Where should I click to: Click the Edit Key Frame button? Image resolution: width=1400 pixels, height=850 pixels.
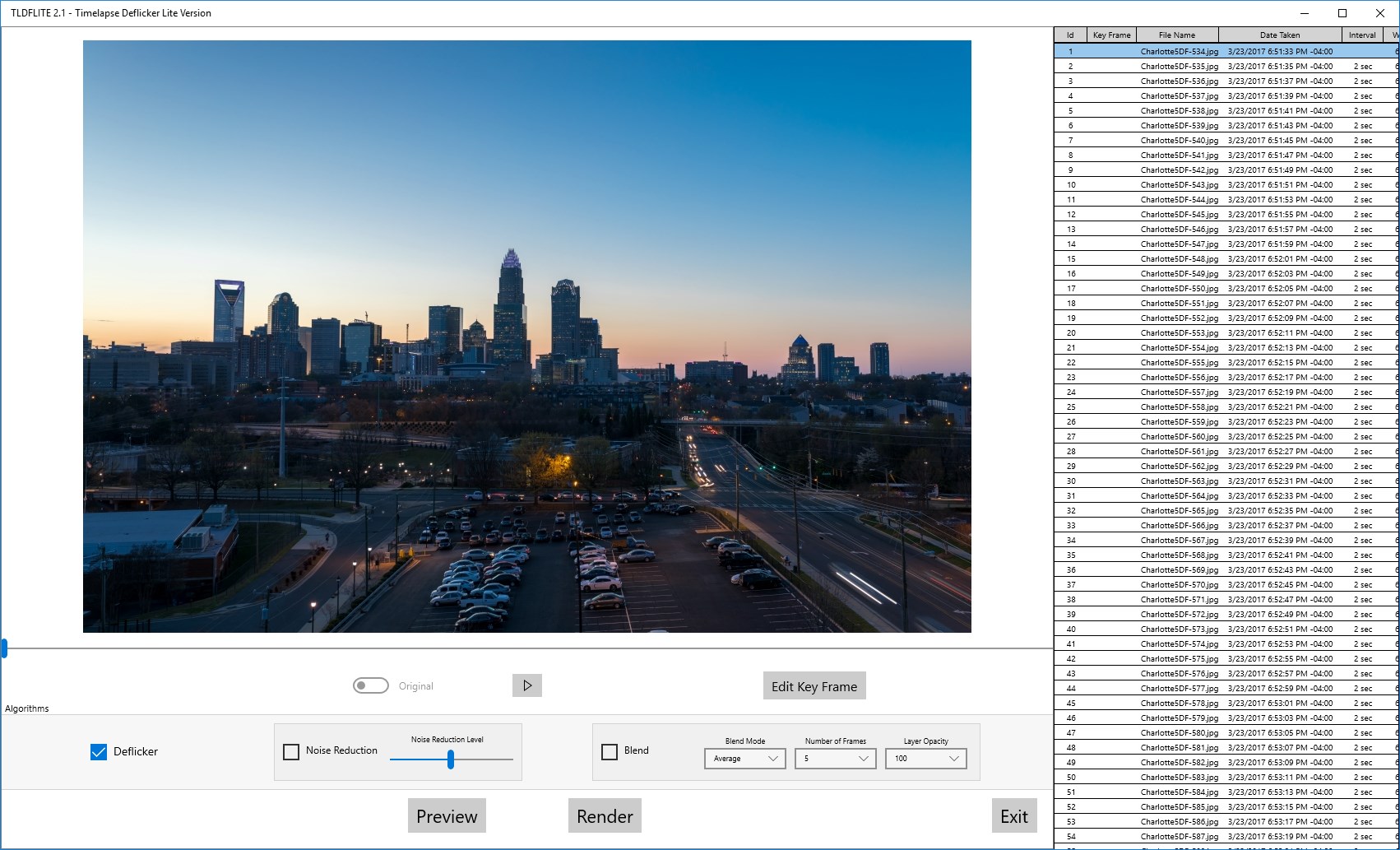(814, 686)
